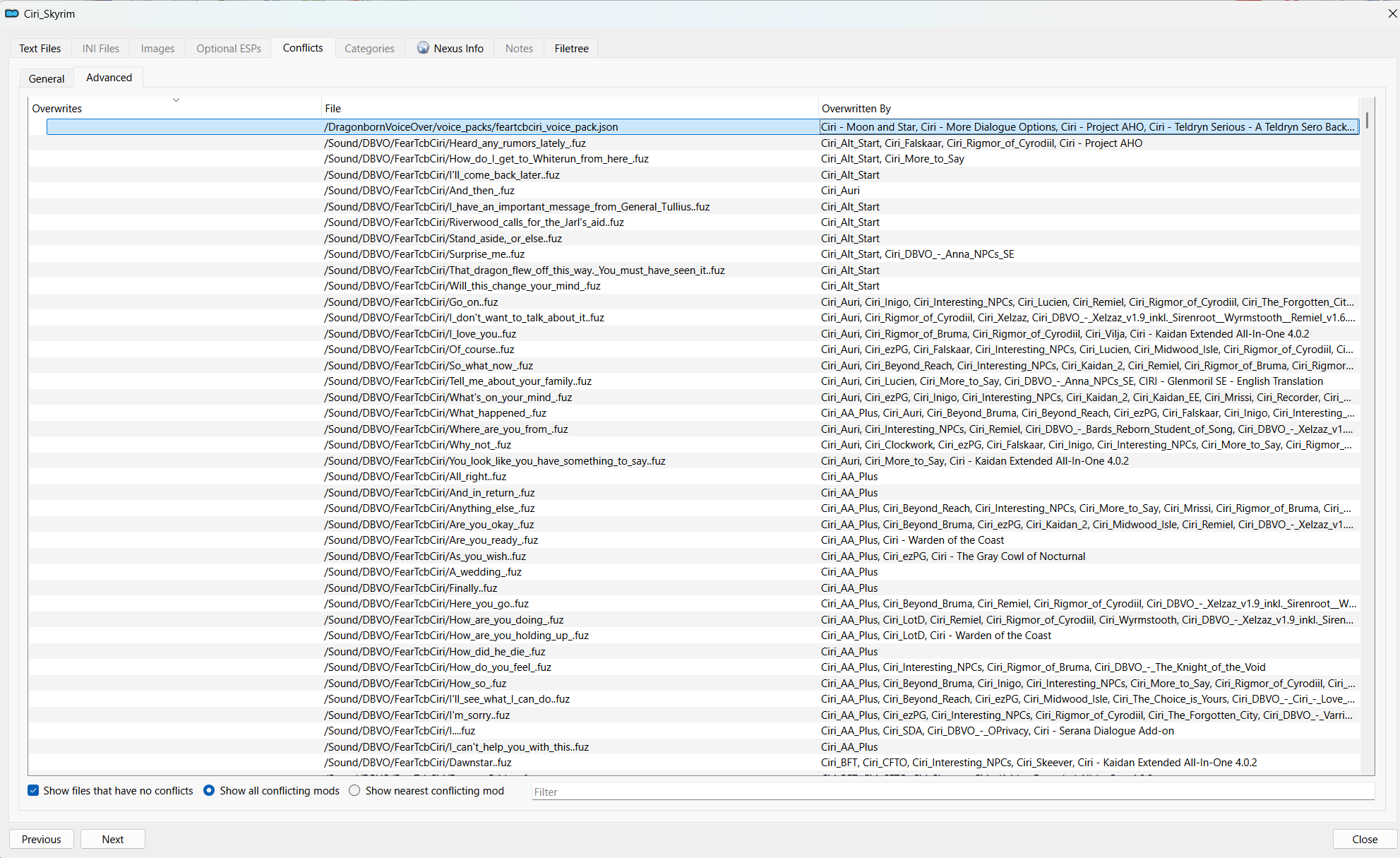Screen dimensions: 1400x858
Task: Select What's_on_your_mind_.fuz row
Action: (694, 398)
